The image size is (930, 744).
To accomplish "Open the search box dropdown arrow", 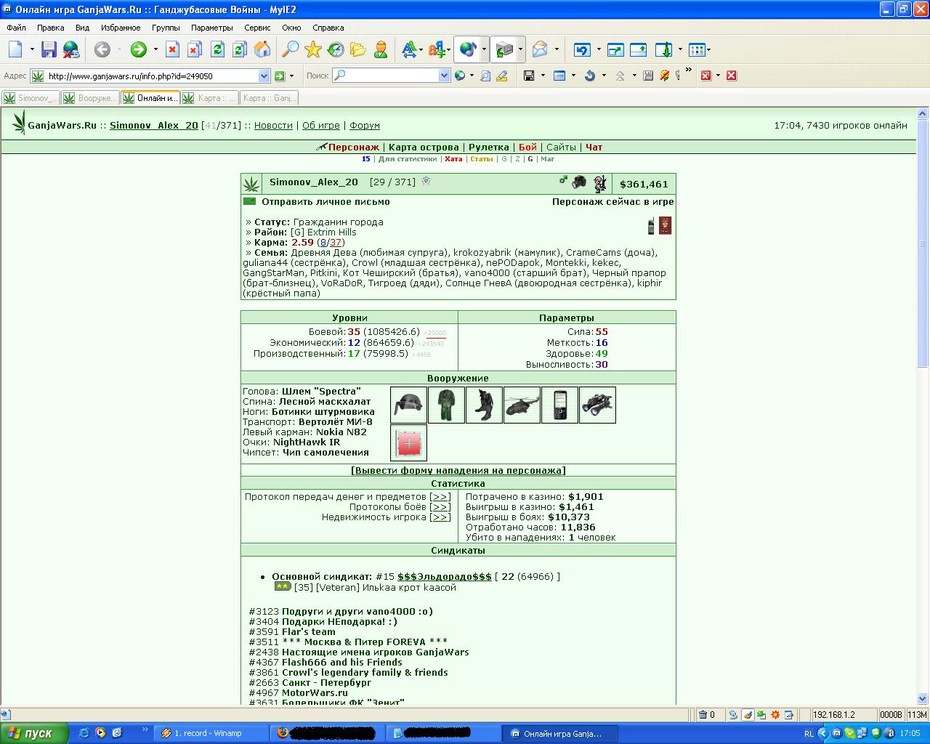I will click(x=444, y=75).
